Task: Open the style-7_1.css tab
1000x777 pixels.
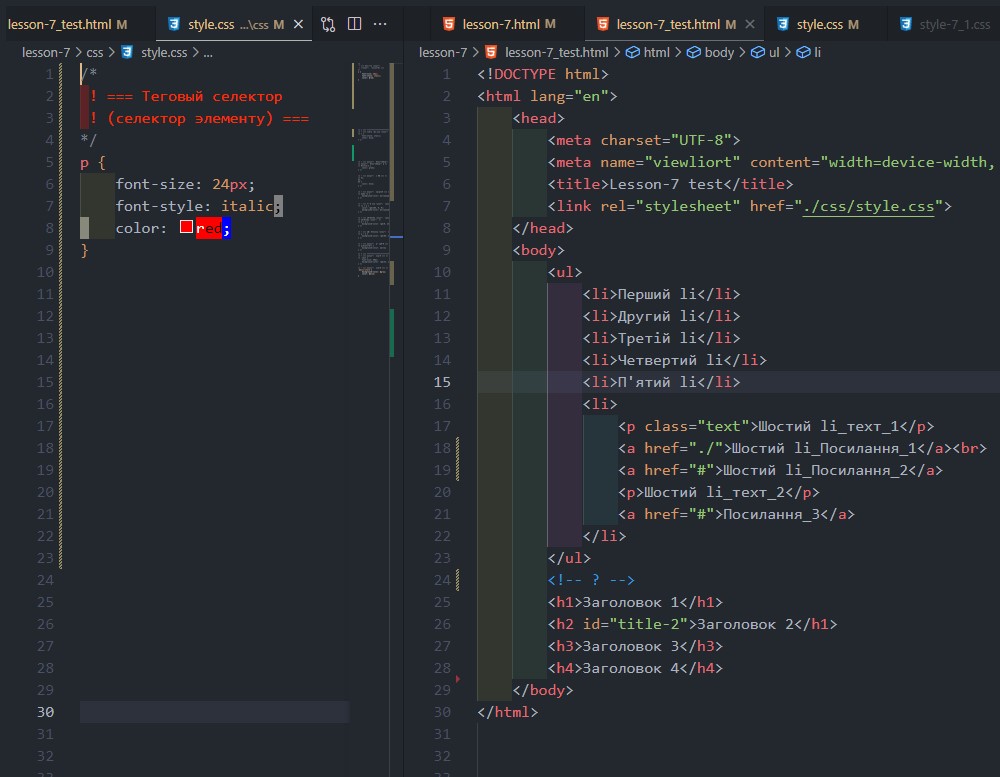Action: pos(946,24)
